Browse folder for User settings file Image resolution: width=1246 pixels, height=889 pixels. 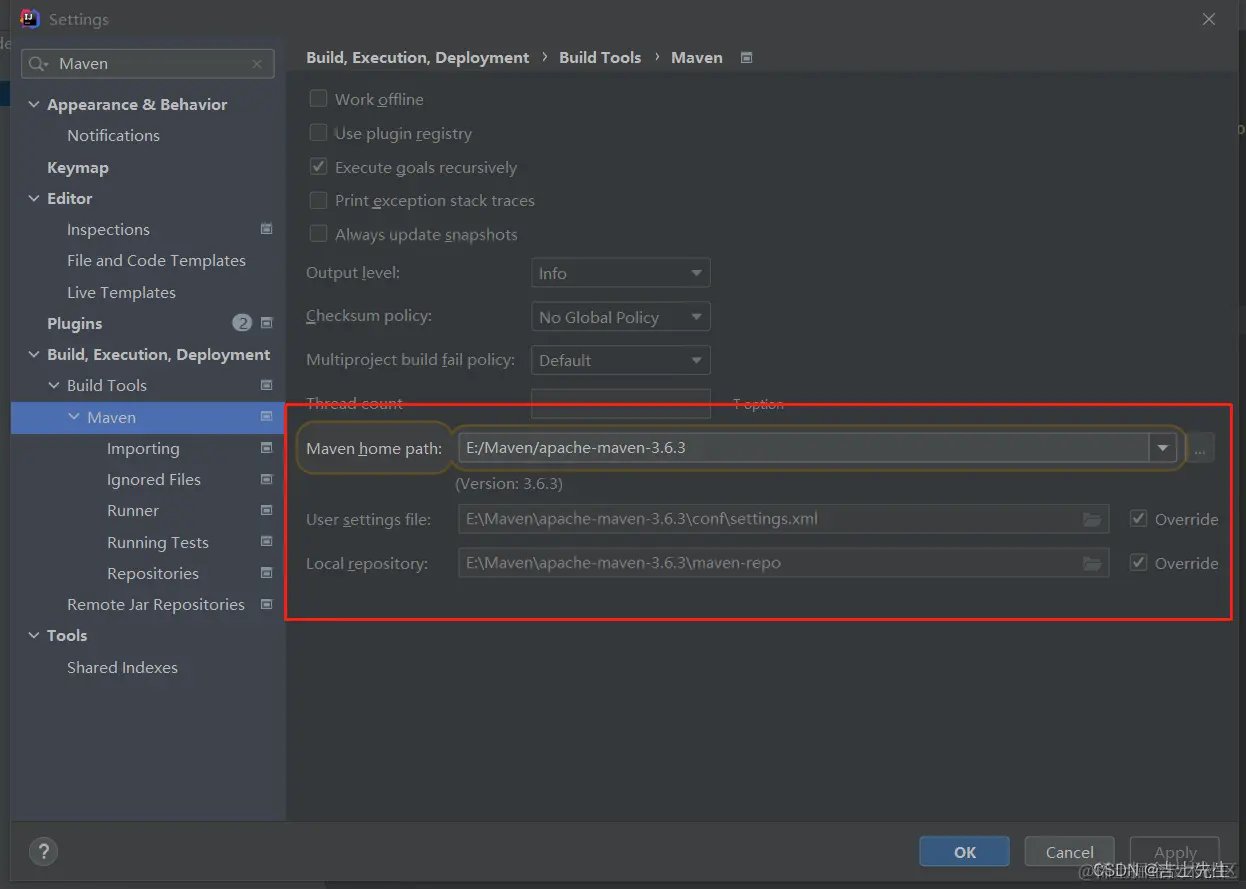1092,519
